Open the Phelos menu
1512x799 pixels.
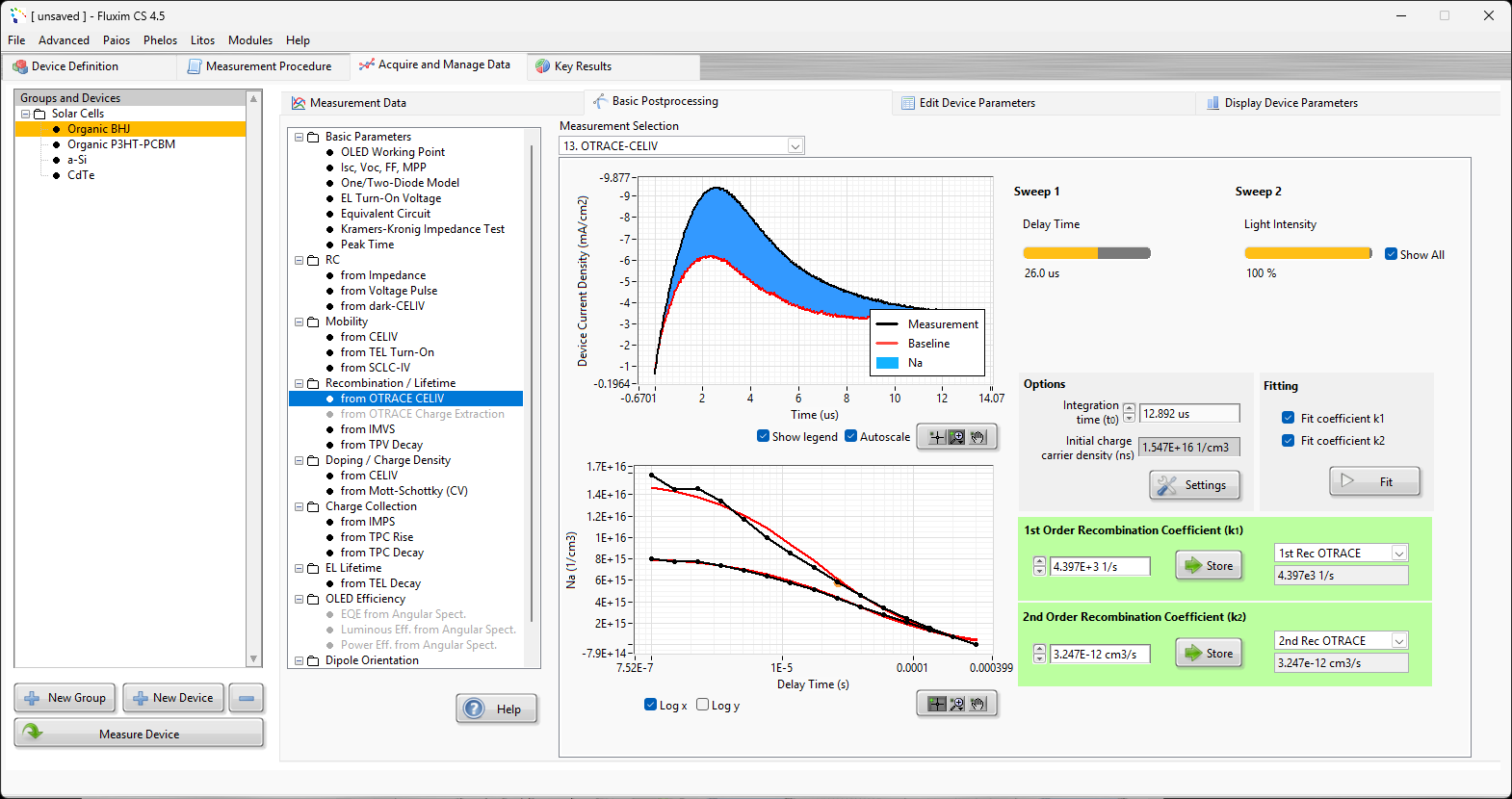(160, 40)
